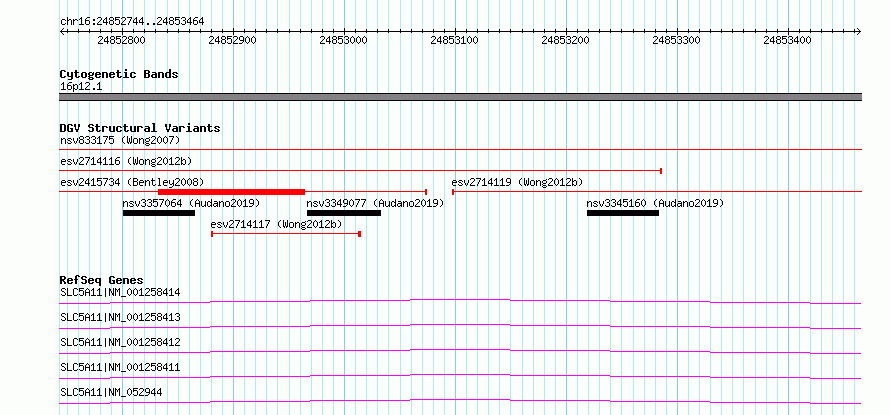890x415 pixels.
Task: Open variant esv2714119 (Wong2012b) label
Action: tap(517, 182)
